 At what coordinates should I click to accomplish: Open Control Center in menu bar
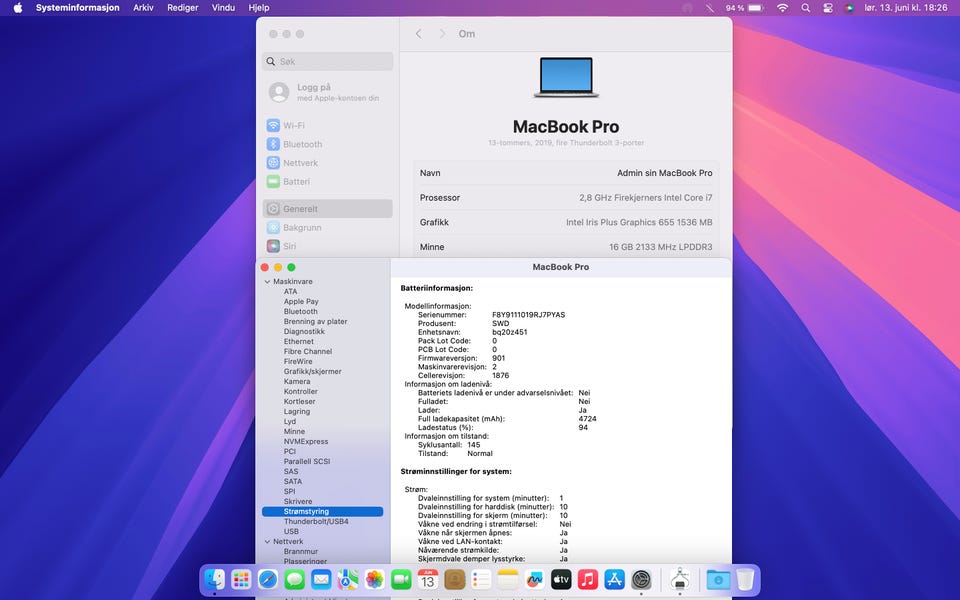[x=828, y=8]
